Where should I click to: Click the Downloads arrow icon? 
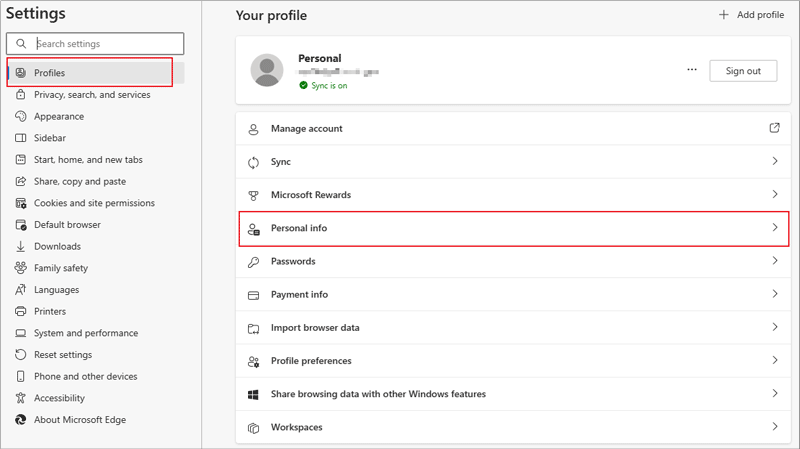pos(20,246)
